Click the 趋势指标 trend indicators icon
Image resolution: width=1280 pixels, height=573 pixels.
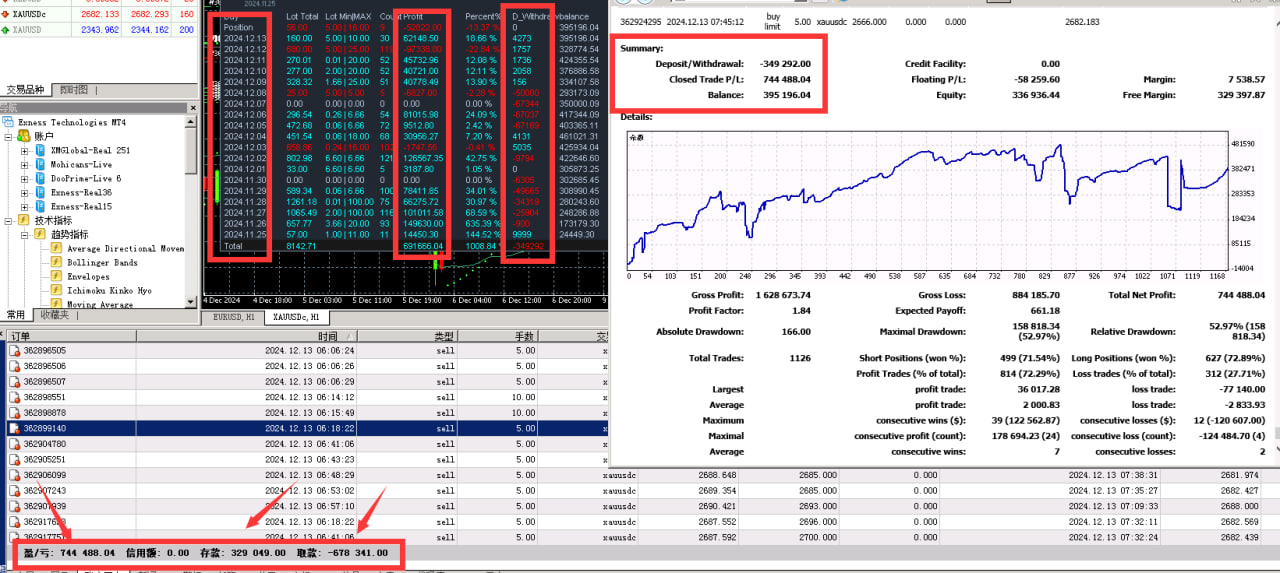pyautogui.click(x=41, y=234)
